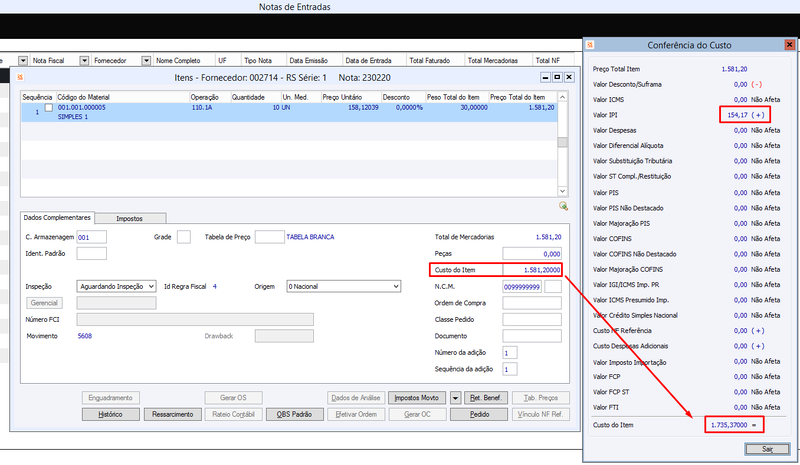The image size is (800, 465).
Task: Open the Origem combo box
Action: (344, 286)
